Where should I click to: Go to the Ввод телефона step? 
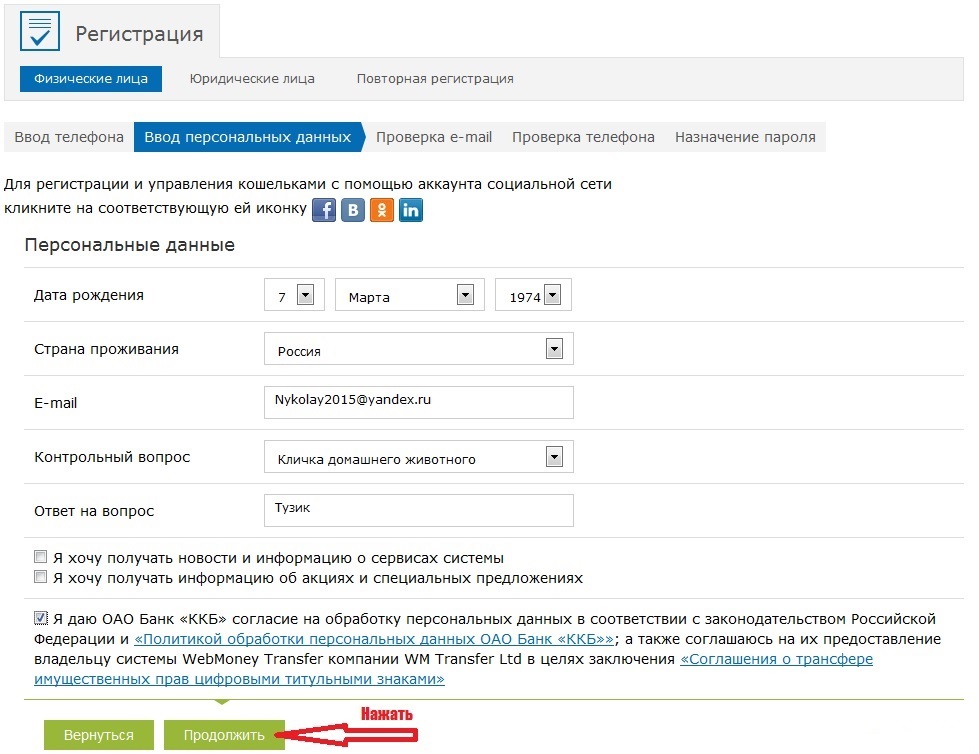click(x=69, y=137)
